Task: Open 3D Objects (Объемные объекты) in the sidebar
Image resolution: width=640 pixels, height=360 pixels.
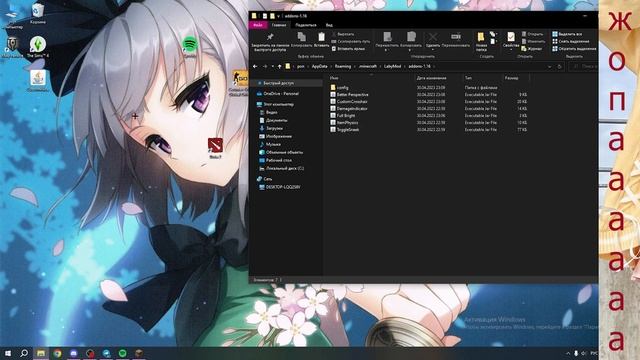Action: coord(281,152)
